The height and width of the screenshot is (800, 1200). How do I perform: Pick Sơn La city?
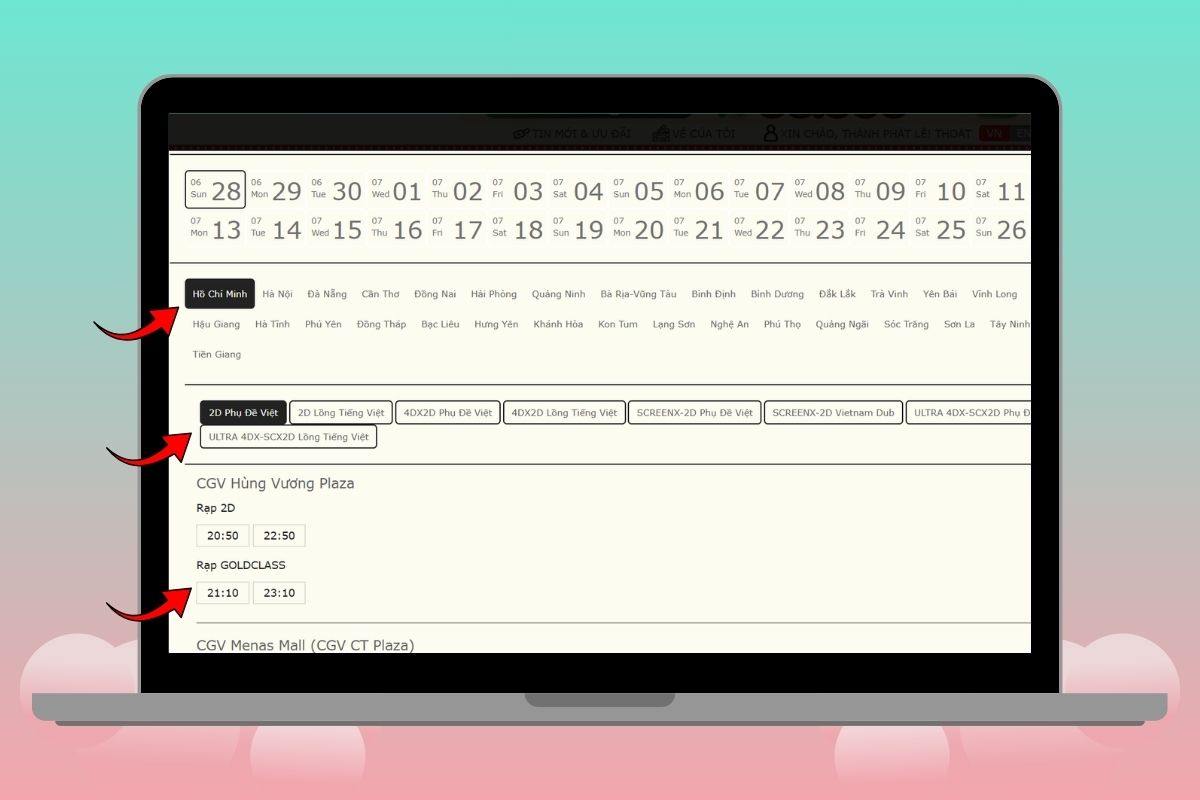coord(959,324)
